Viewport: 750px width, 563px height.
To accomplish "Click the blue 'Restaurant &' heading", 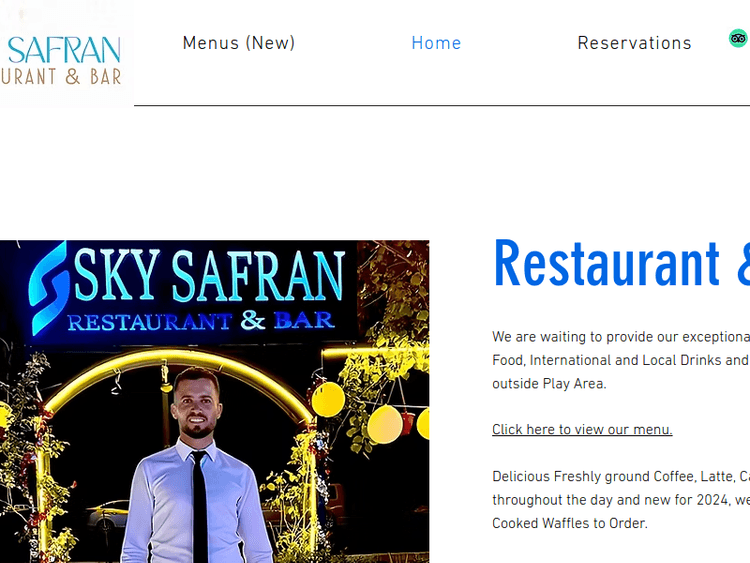I will (621, 264).
